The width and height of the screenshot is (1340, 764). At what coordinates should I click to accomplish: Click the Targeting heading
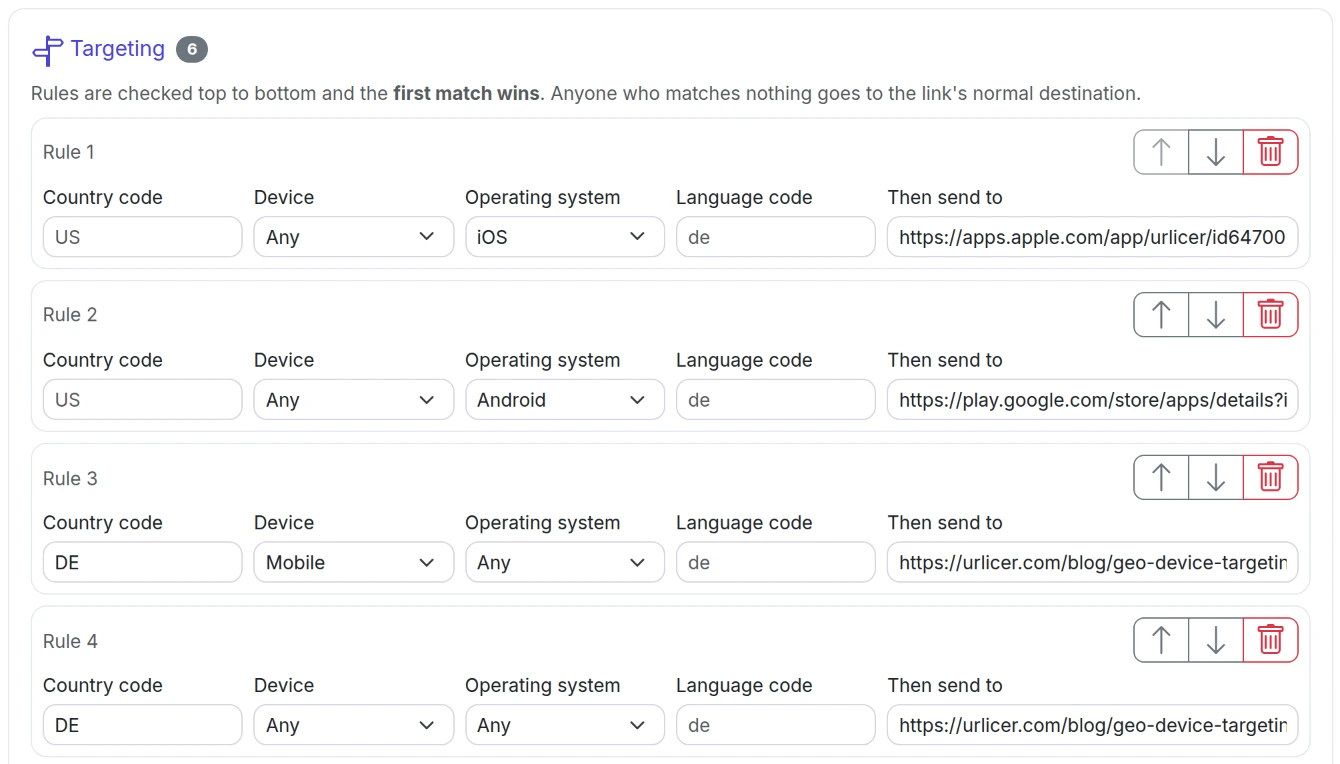pyautogui.click(x=117, y=49)
